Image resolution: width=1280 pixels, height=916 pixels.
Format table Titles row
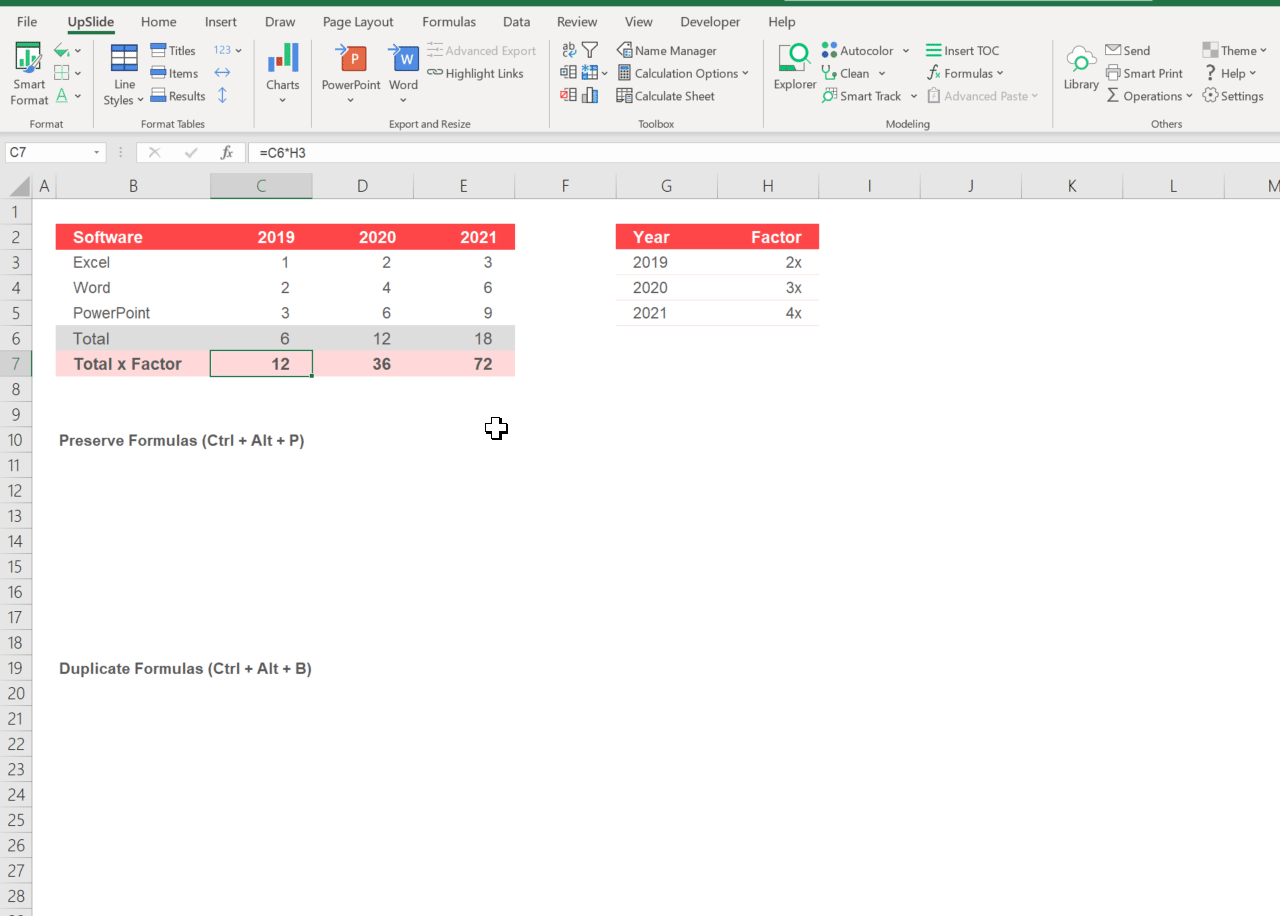173,51
